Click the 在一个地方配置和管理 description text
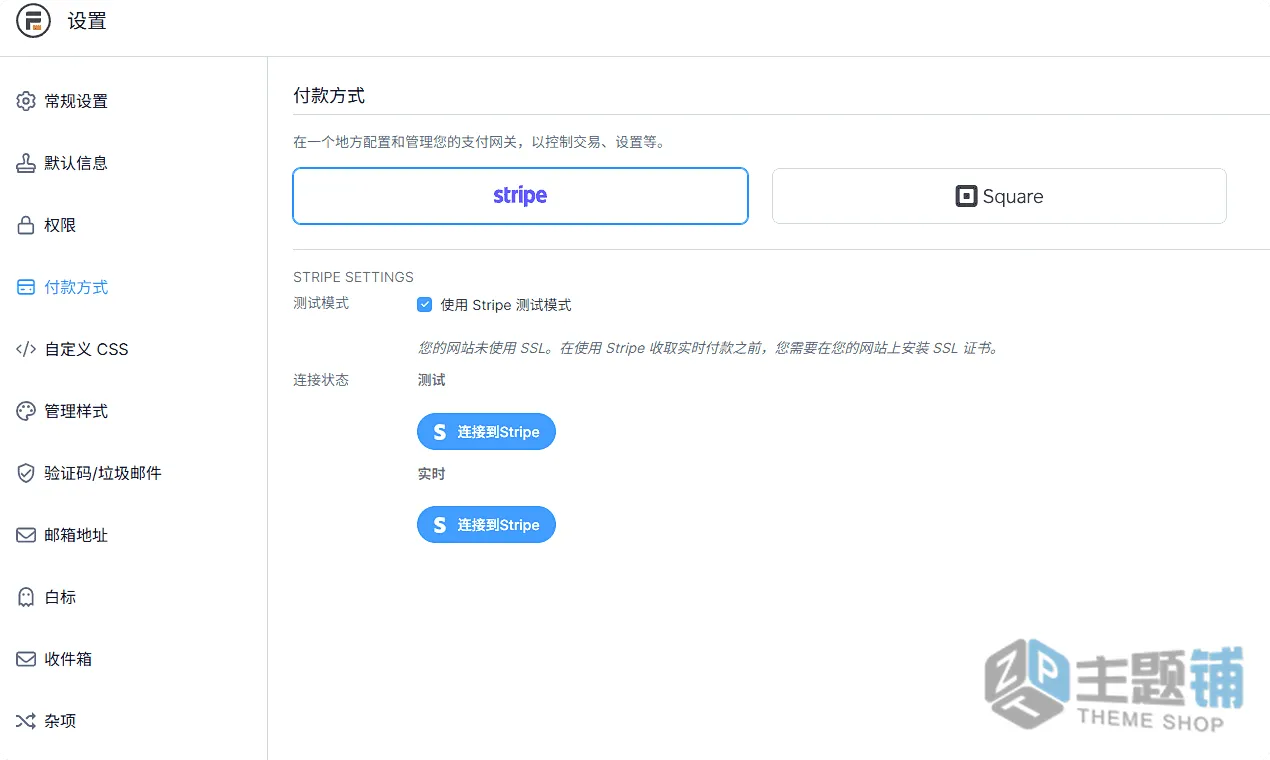This screenshot has width=1270, height=760. [x=480, y=143]
